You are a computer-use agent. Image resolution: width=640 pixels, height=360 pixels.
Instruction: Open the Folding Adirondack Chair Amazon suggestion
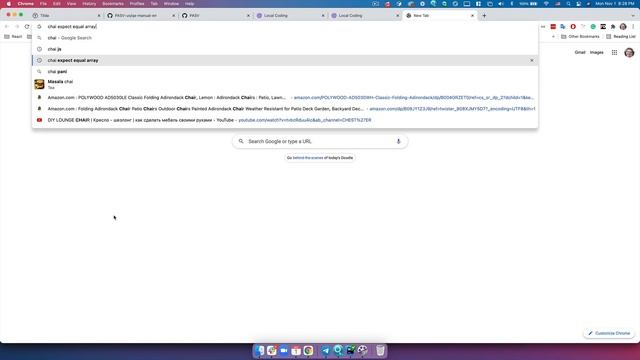click(x=285, y=109)
